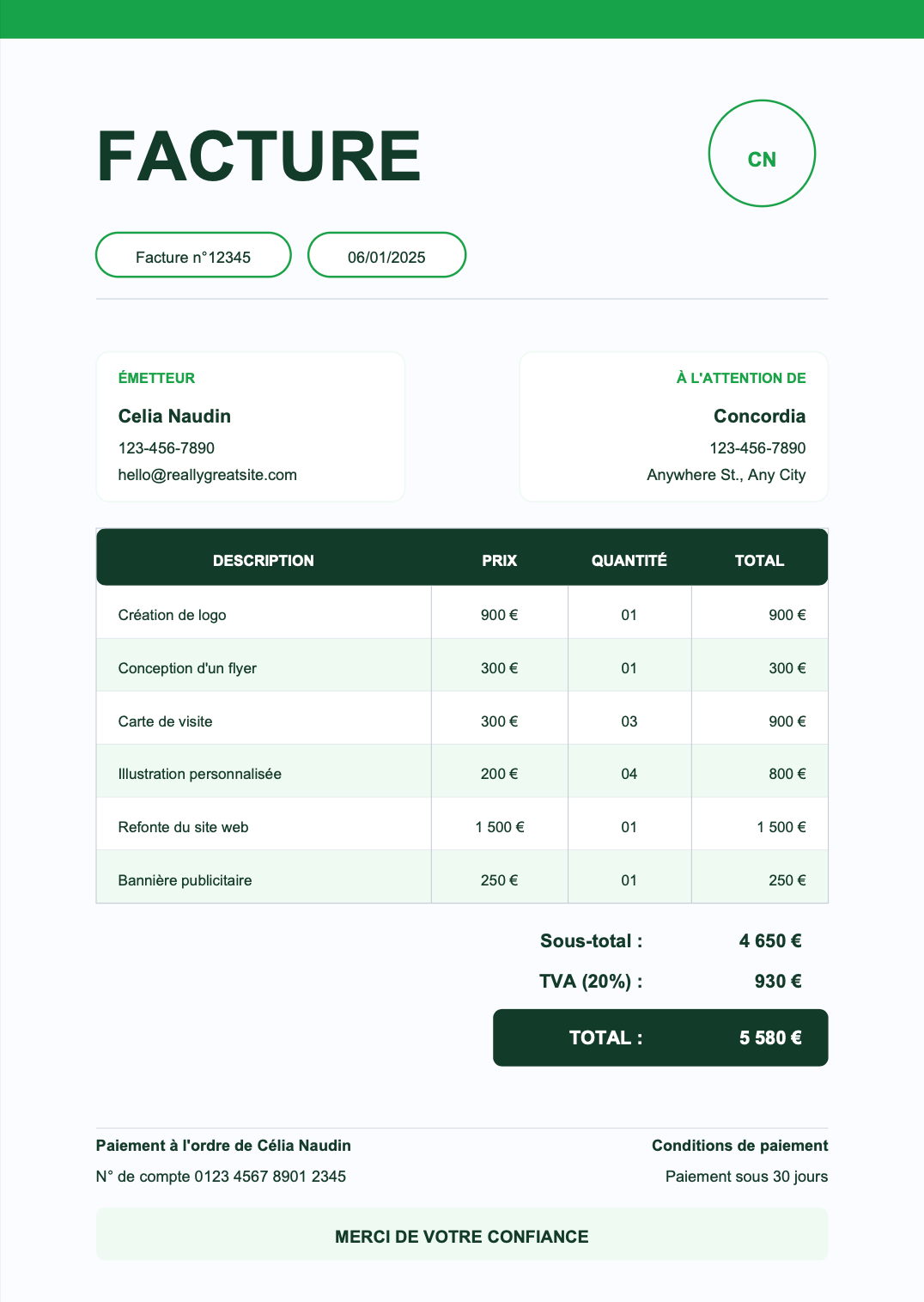
Task: Click the Refonte du site web price
Action: point(500,827)
